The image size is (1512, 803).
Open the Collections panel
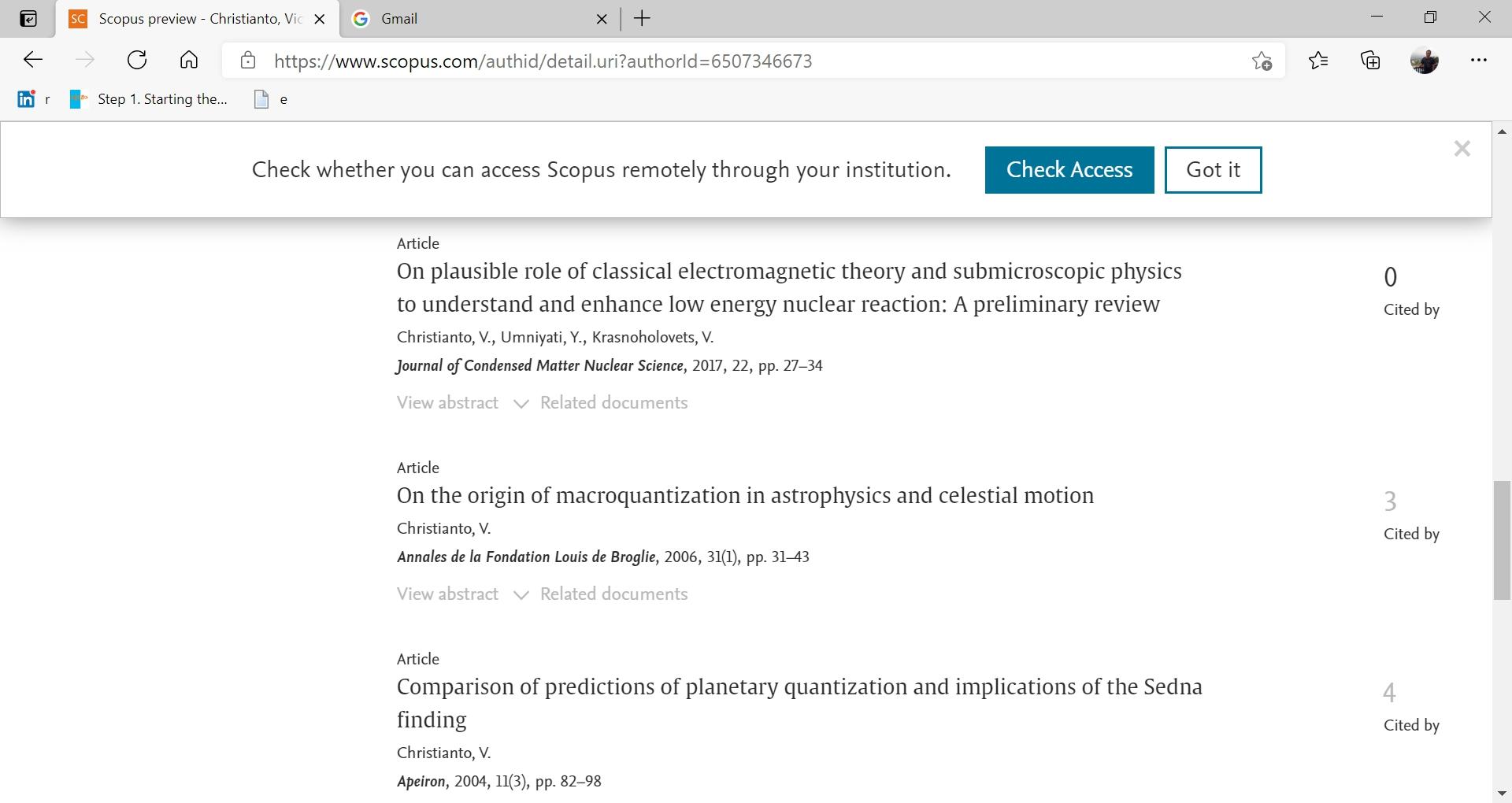pos(1371,61)
